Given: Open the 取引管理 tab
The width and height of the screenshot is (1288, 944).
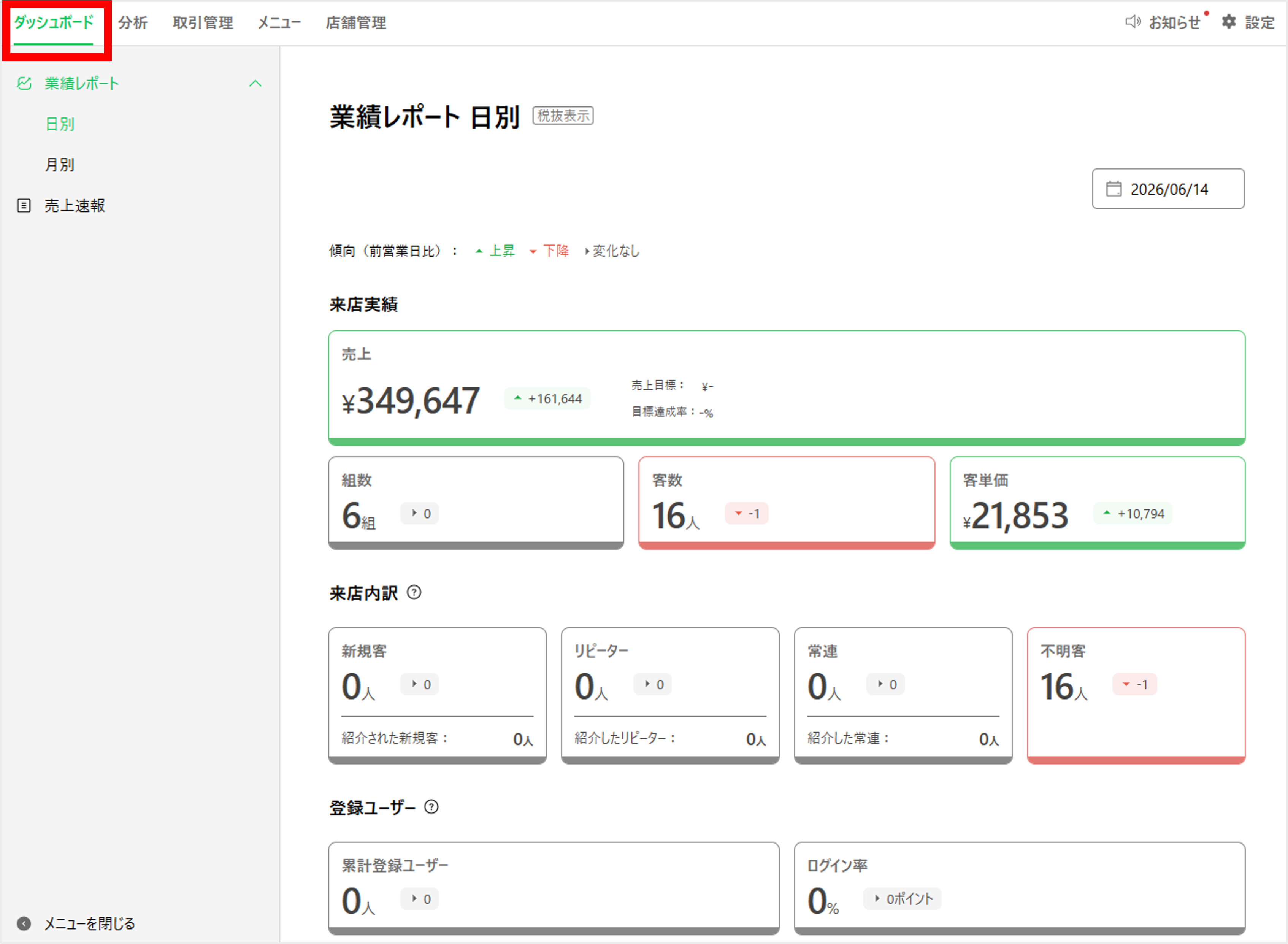Looking at the screenshot, I should pyautogui.click(x=203, y=22).
